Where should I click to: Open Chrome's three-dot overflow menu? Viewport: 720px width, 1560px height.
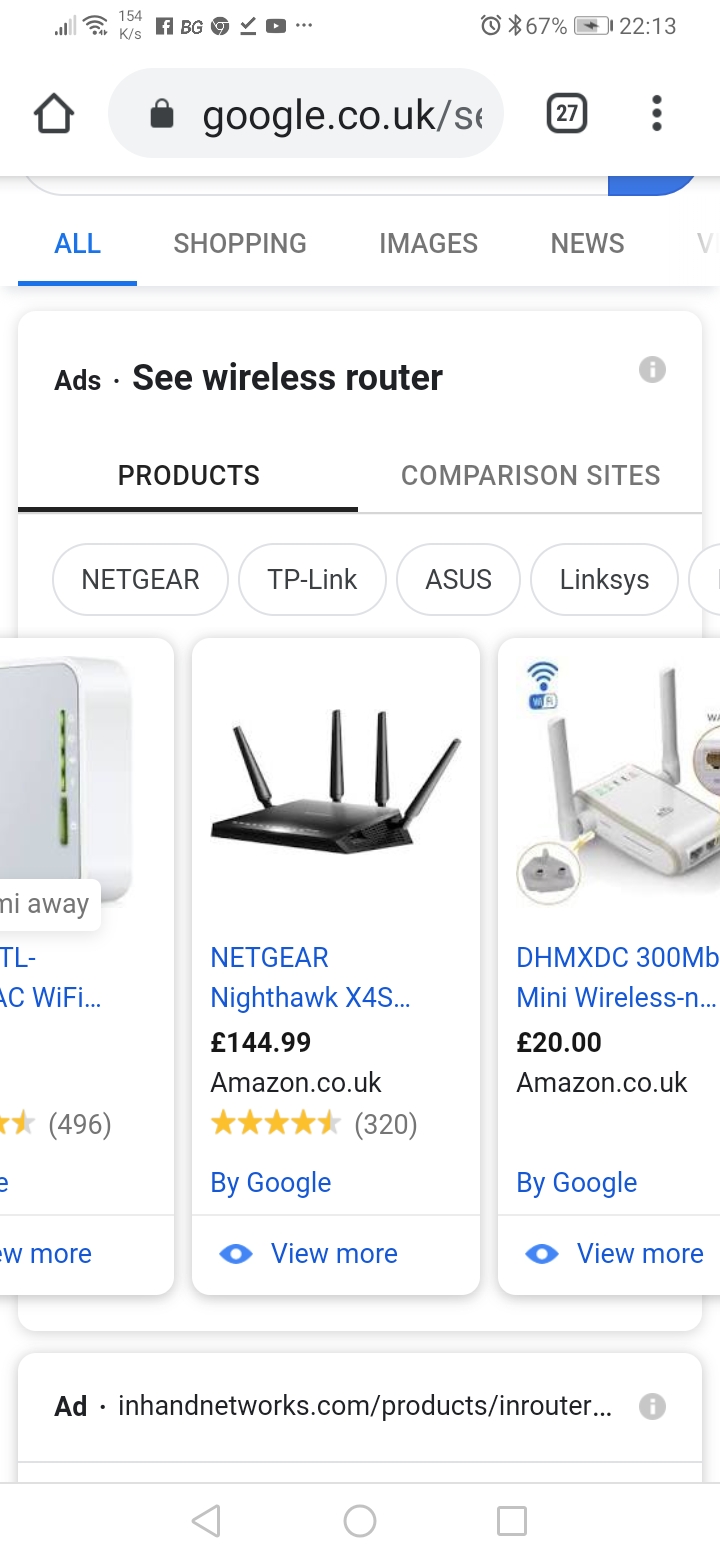(656, 113)
